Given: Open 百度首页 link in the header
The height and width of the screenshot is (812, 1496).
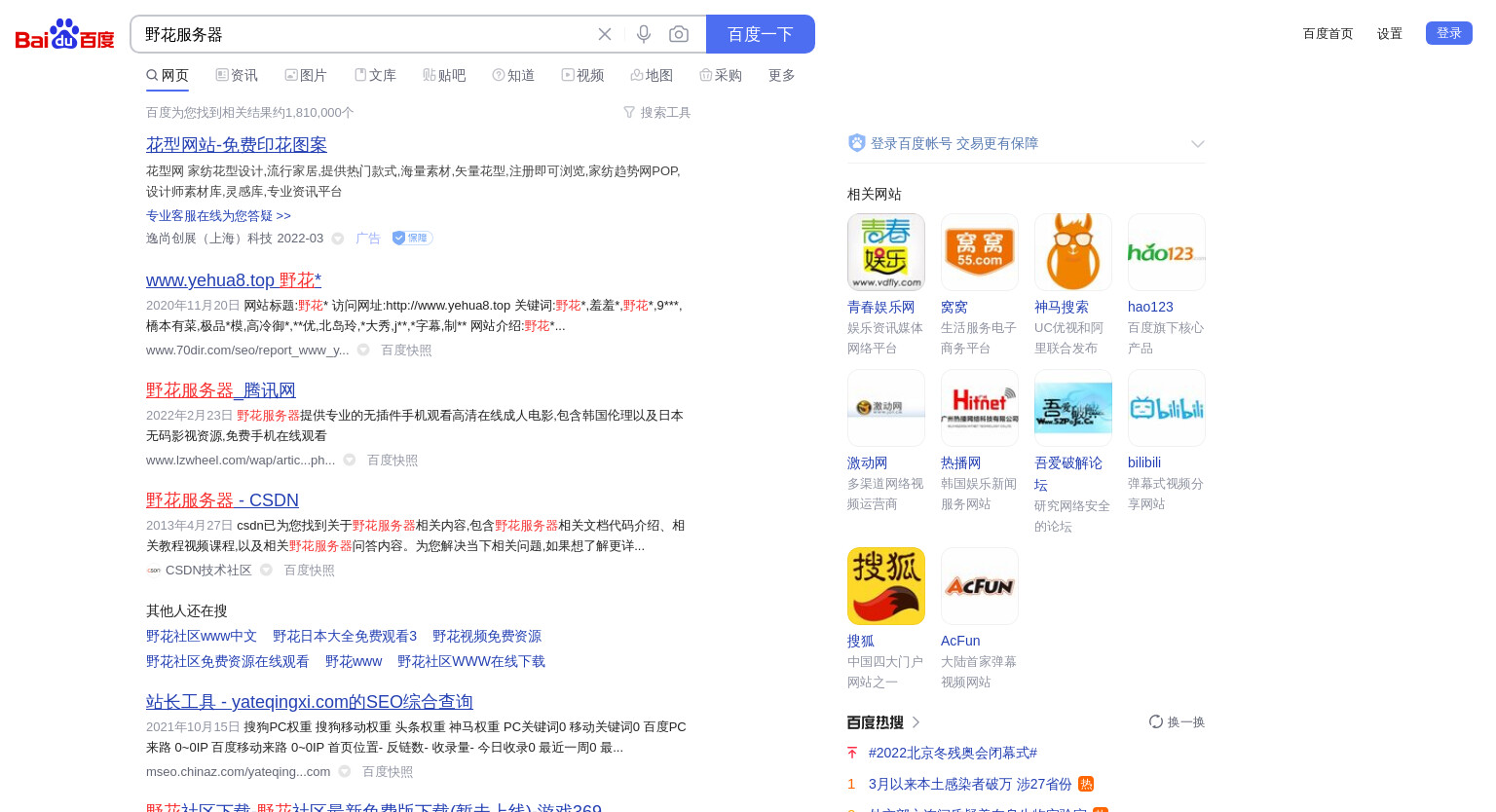Looking at the screenshot, I should click(1328, 33).
